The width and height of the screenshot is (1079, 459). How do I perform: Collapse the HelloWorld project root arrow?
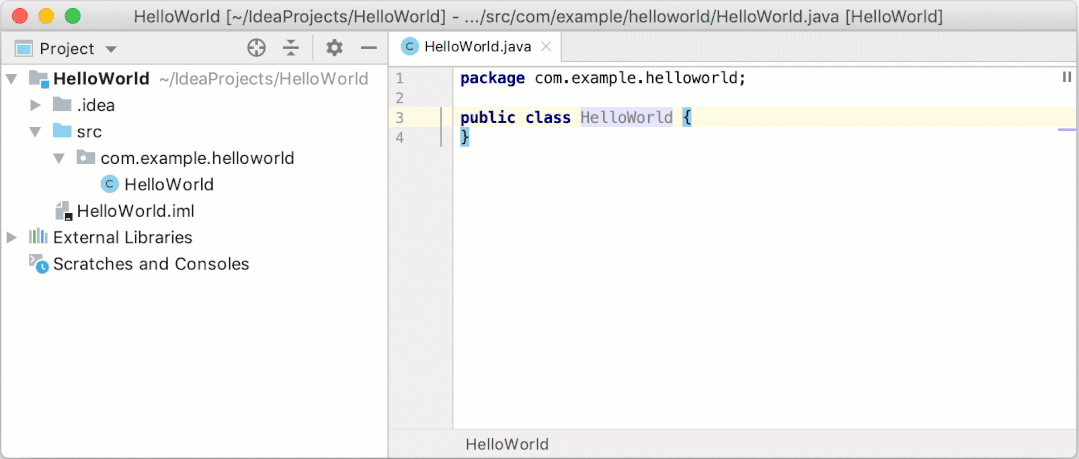tap(11, 79)
